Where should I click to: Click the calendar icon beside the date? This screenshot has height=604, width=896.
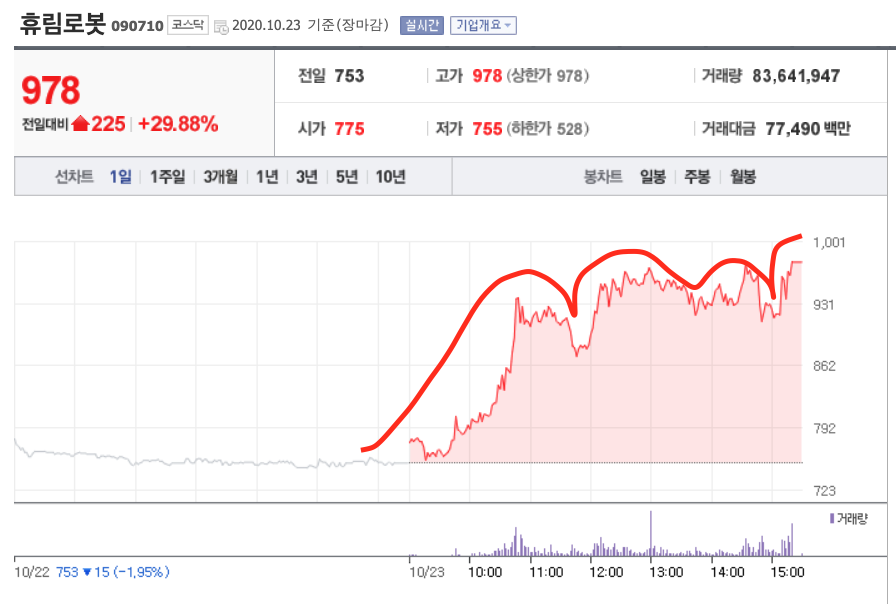click(221, 26)
